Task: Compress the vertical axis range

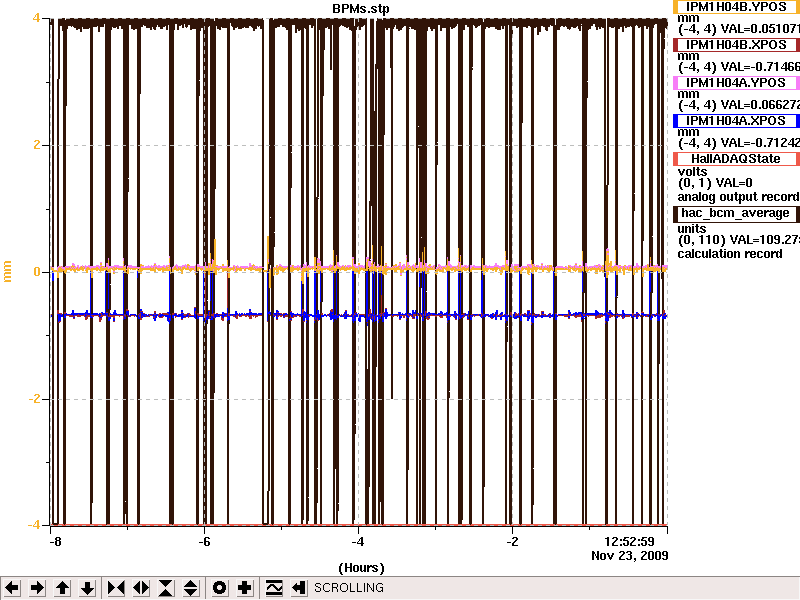Action: 166,588
